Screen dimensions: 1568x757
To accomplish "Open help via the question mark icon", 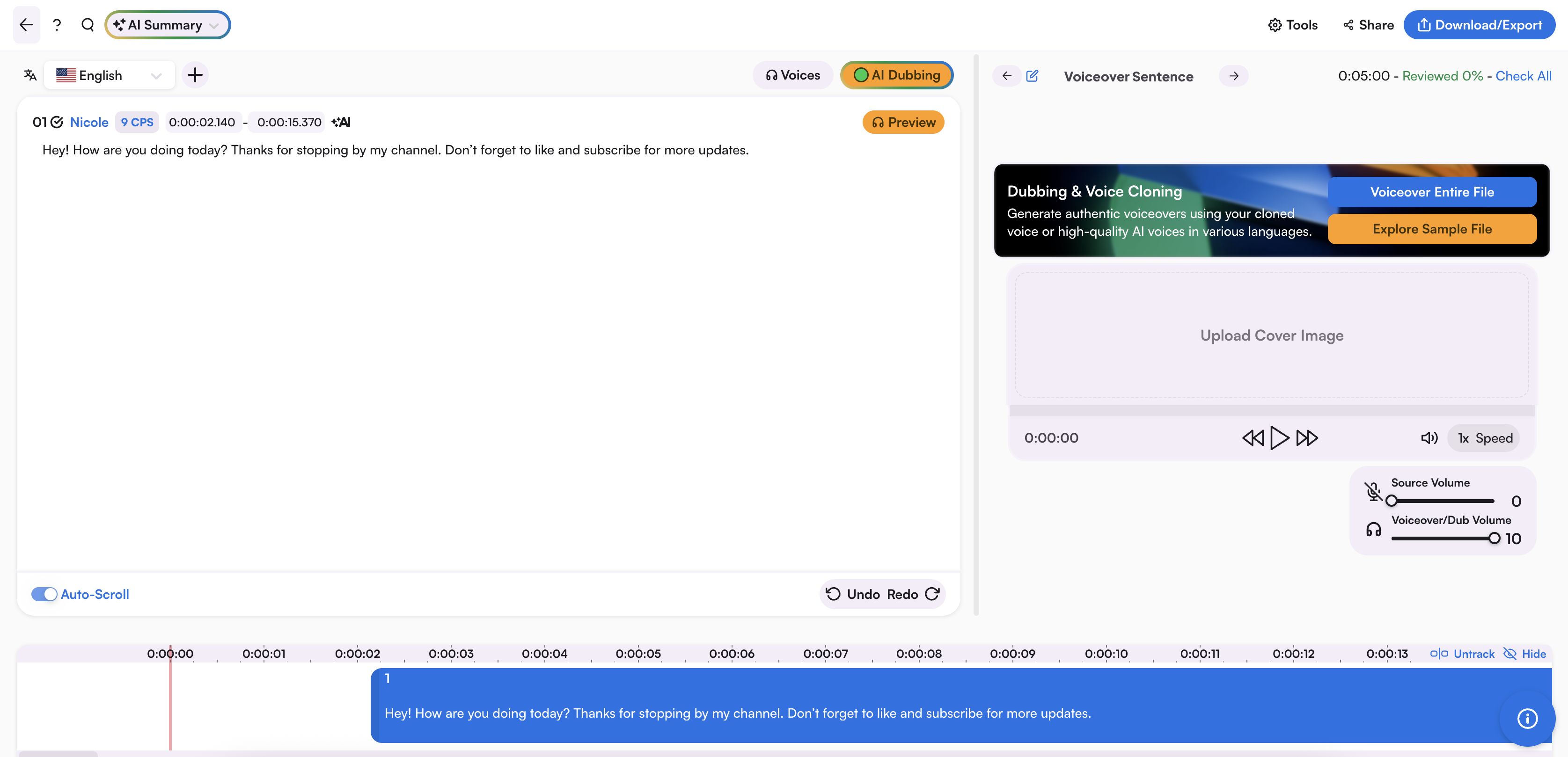I will (57, 25).
